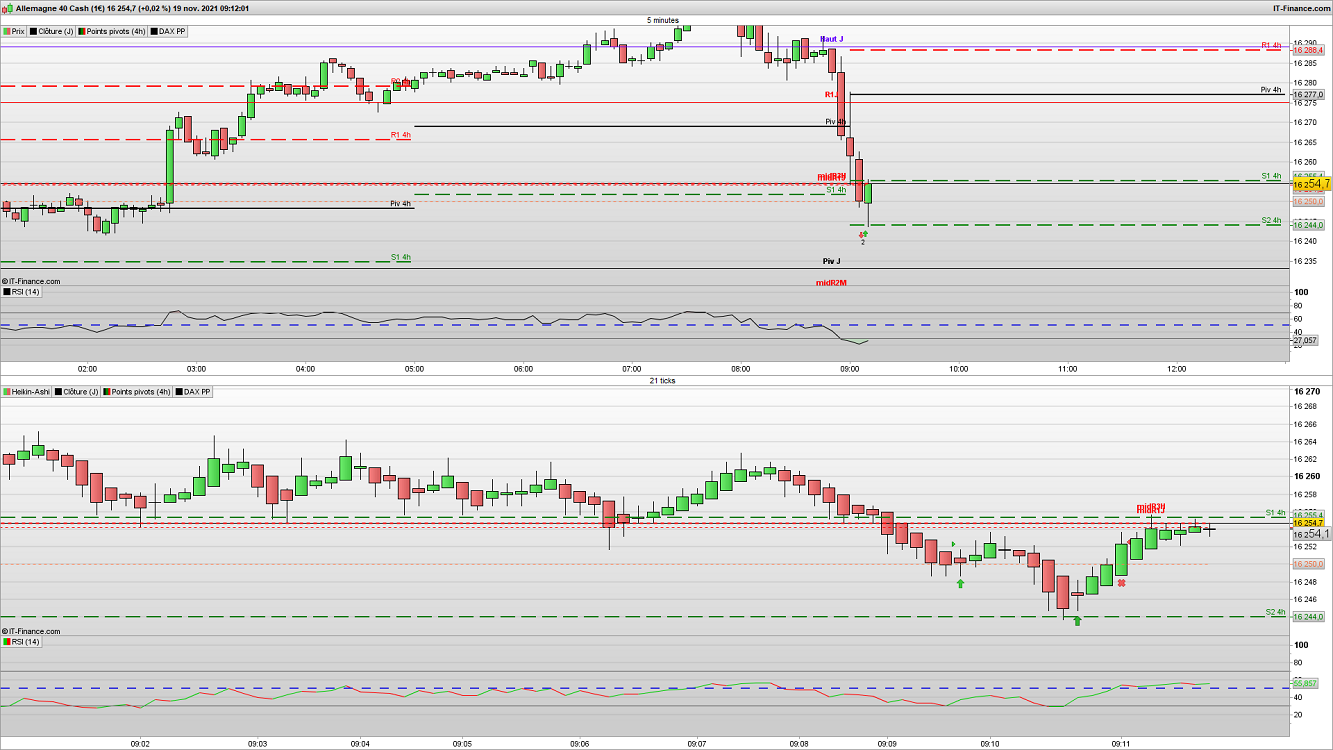The width and height of the screenshot is (1333, 750).
Task: Click the 12:00 time axis label
Action: 1176,368
